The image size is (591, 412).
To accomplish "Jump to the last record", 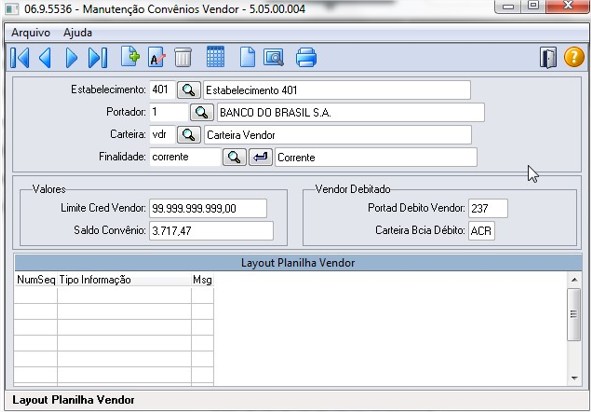I will pos(98,58).
